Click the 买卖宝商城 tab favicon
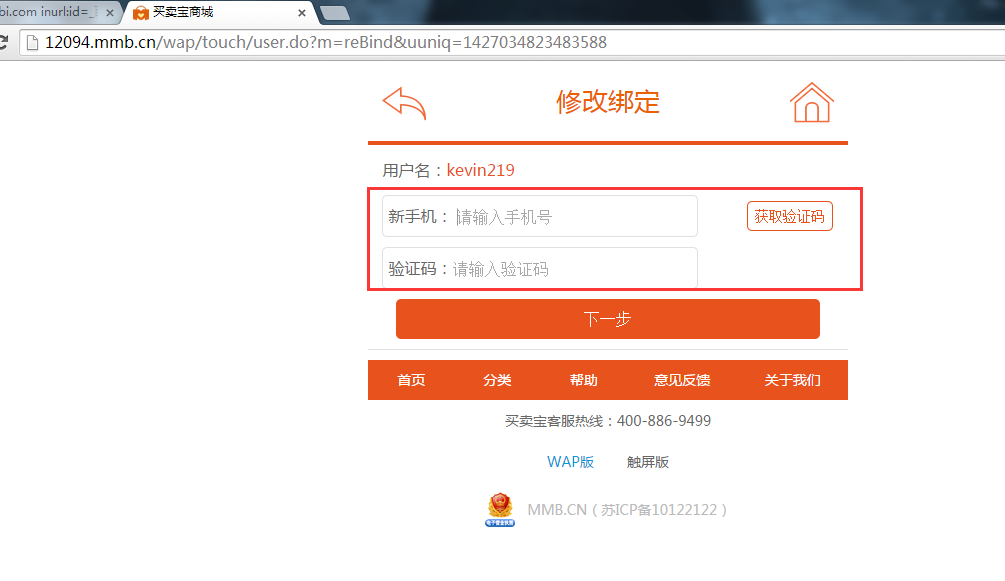 (141, 13)
